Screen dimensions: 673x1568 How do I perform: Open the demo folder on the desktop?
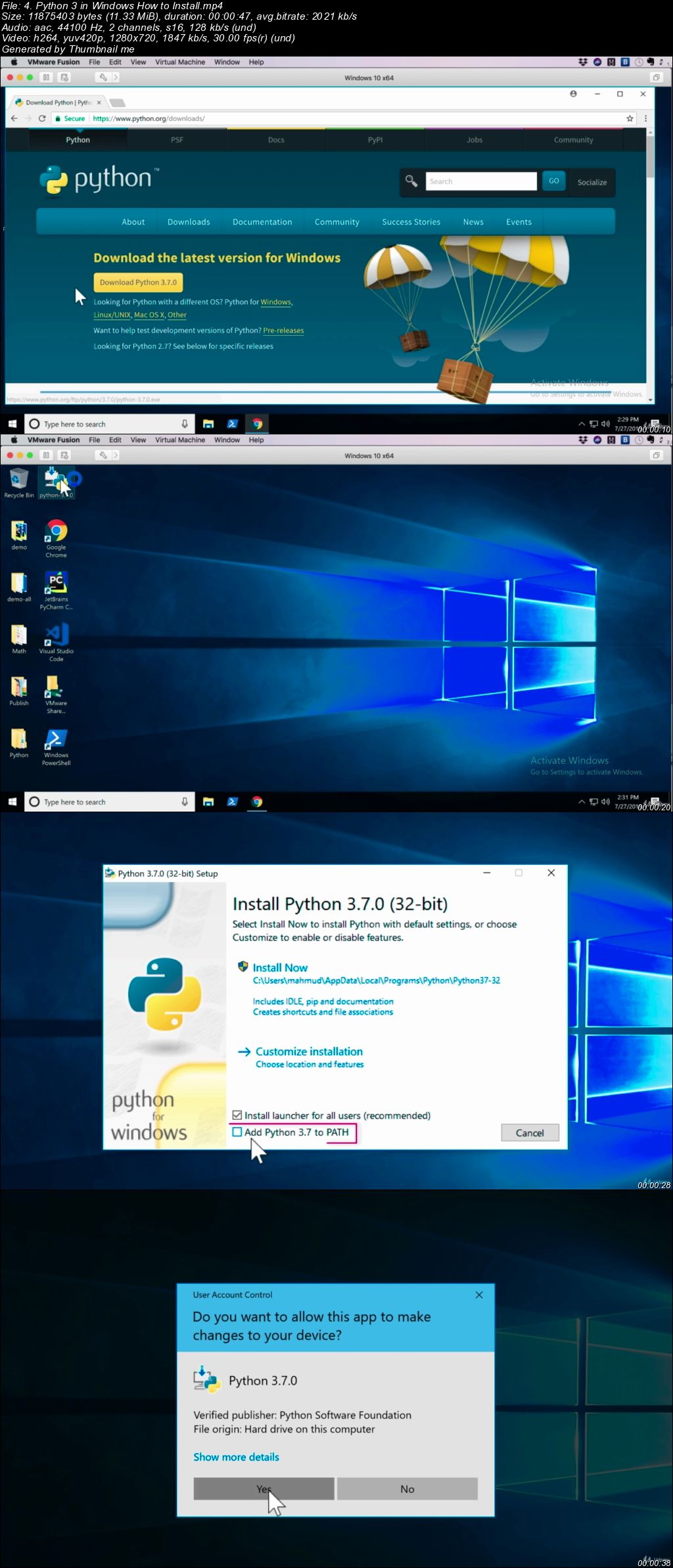(x=19, y=535)
